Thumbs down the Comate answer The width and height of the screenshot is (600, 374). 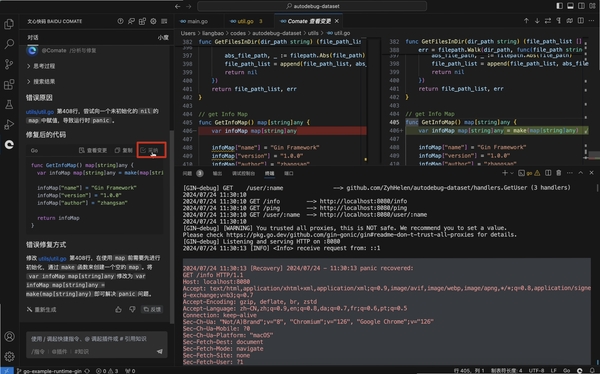132,309
